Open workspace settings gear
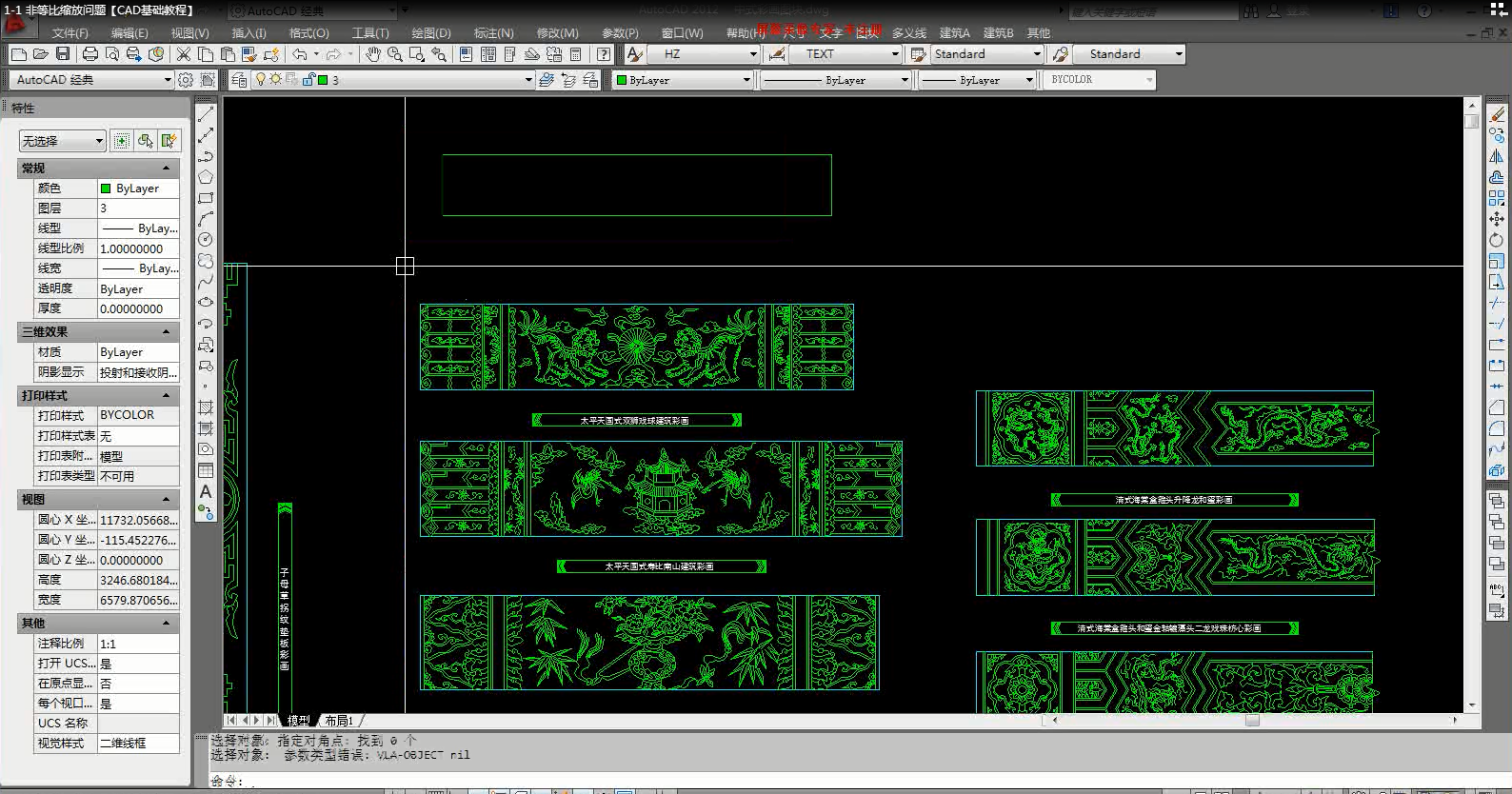The height and width of the screenshot is (794, 1512). (x=186, y=80)
